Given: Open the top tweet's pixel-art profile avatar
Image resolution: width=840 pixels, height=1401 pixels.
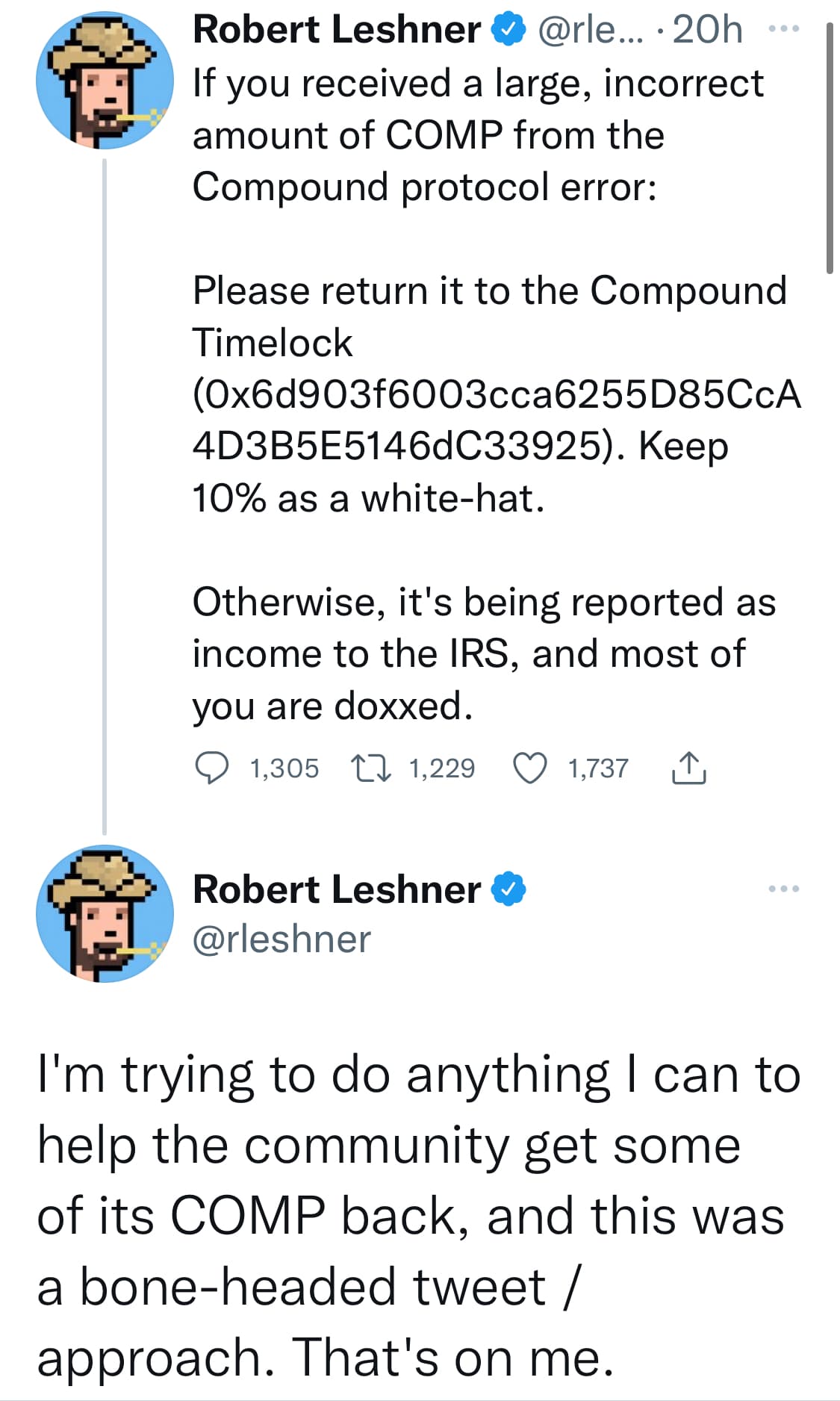Looking at the screenshot, I should click(x=105, y=80).
